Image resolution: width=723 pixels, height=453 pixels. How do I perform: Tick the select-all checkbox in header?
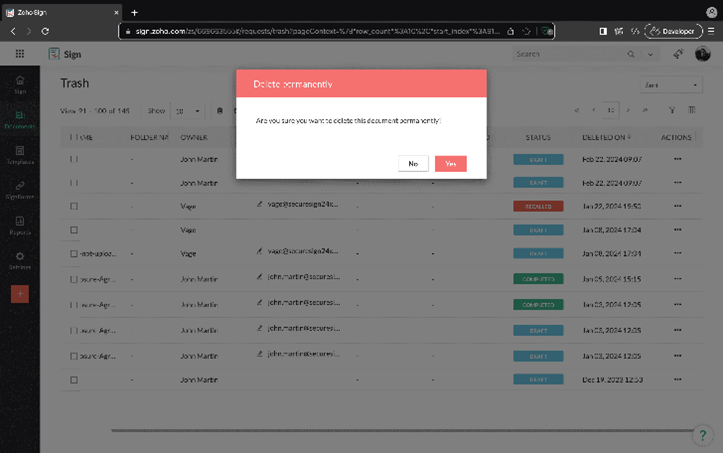coord(73,137)
